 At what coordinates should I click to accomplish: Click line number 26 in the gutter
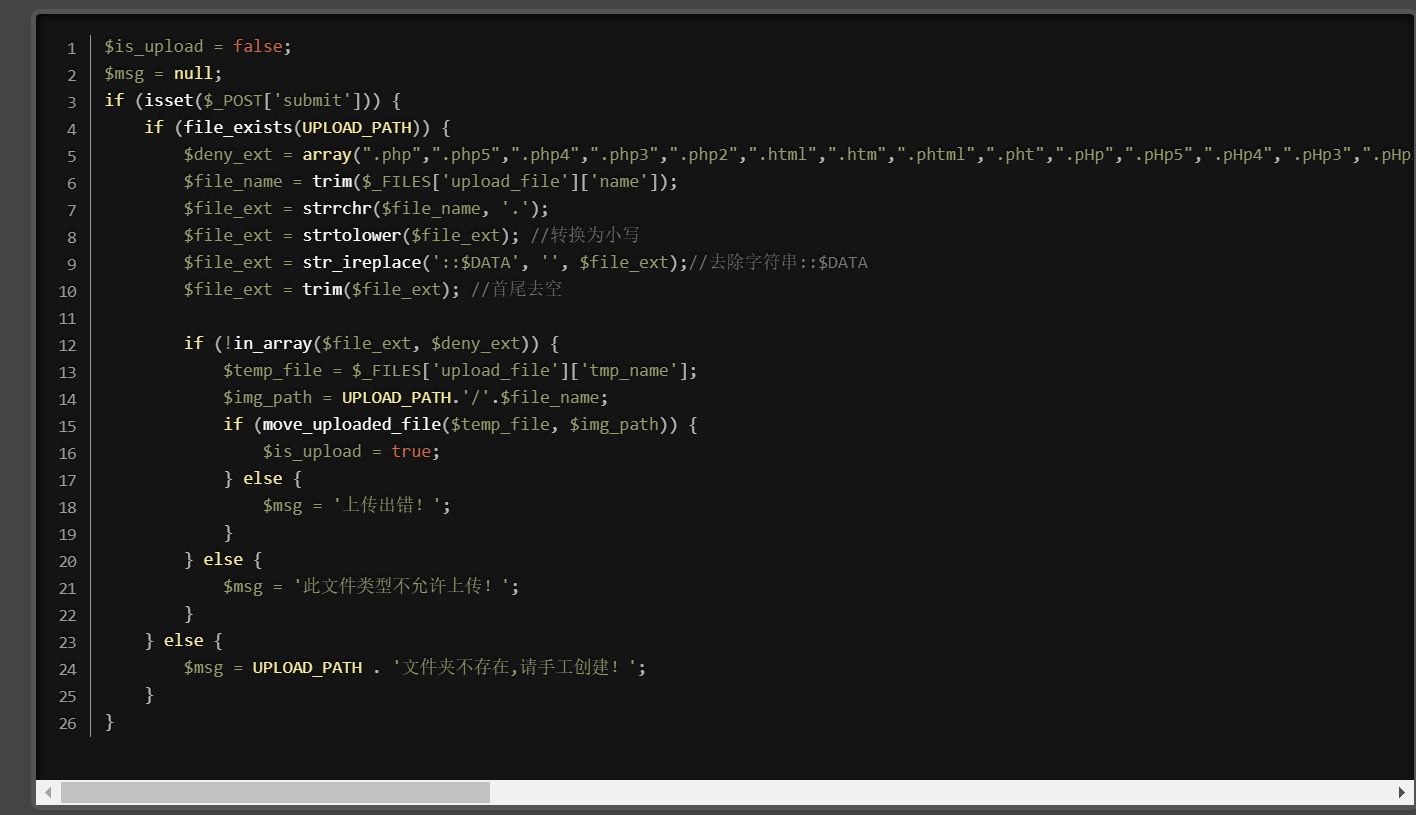[67, 723]
